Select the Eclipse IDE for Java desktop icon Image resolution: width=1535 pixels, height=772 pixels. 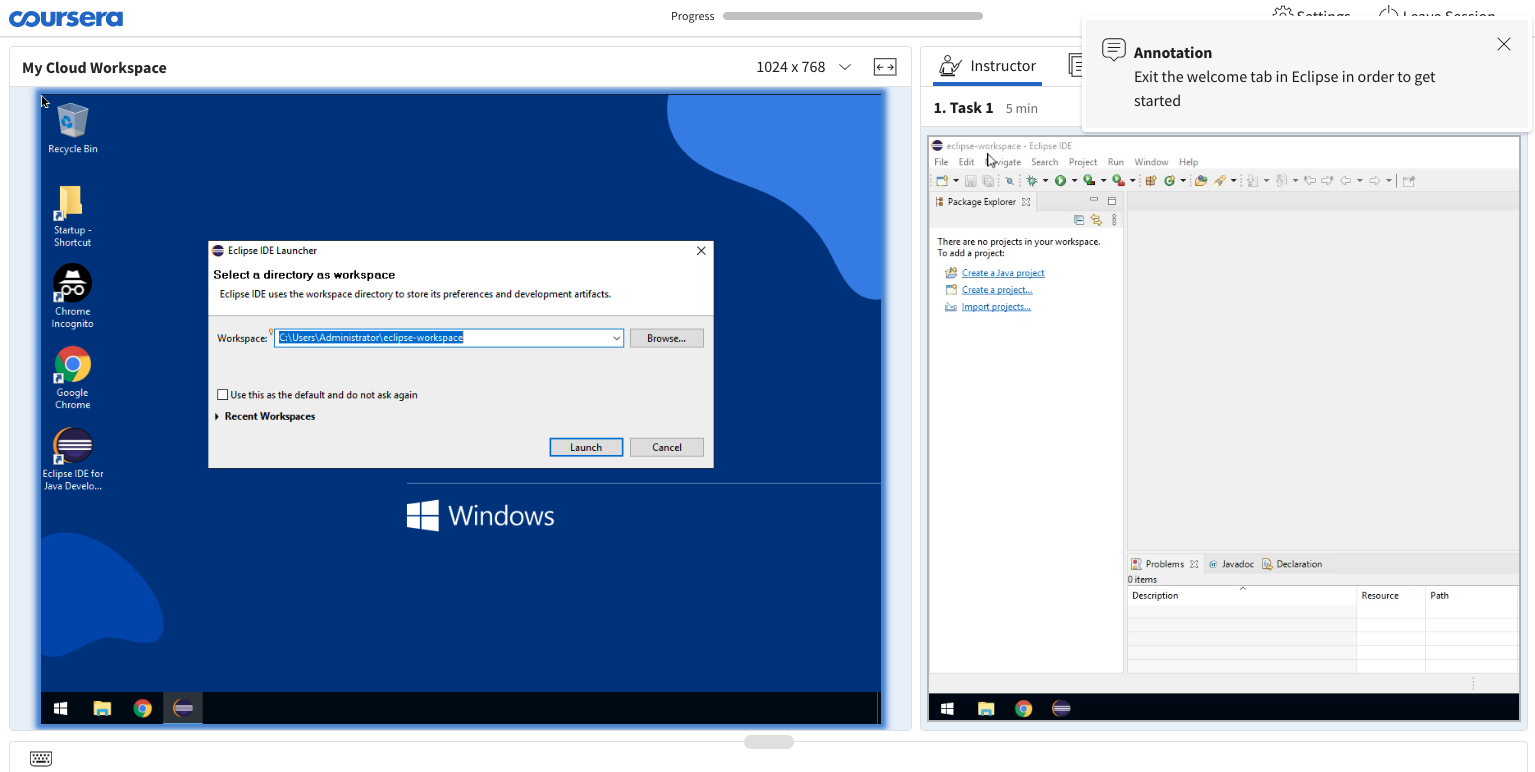pos(72,459)
